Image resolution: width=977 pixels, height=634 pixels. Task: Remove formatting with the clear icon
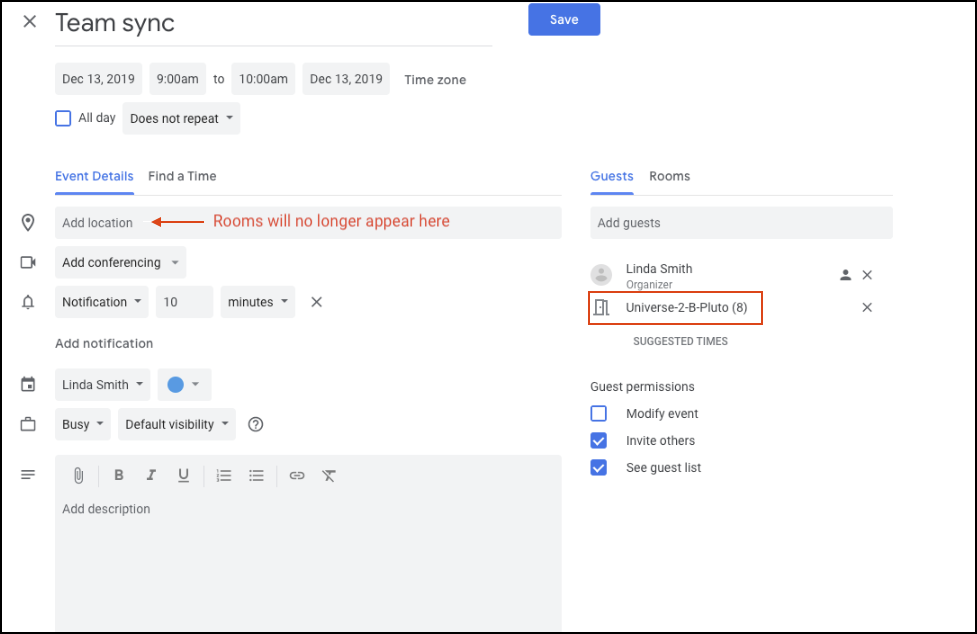pyautogui.click(x=329, y=476)
